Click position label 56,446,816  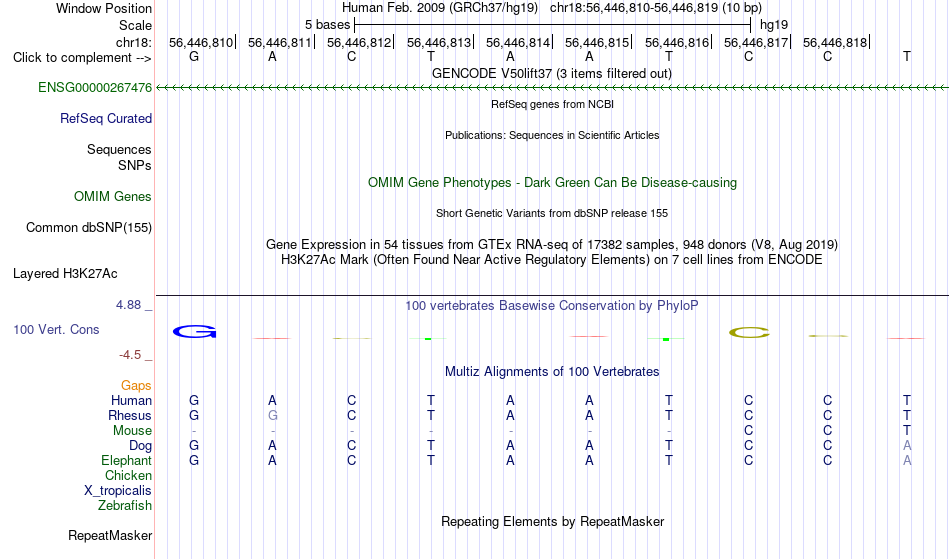677,42
